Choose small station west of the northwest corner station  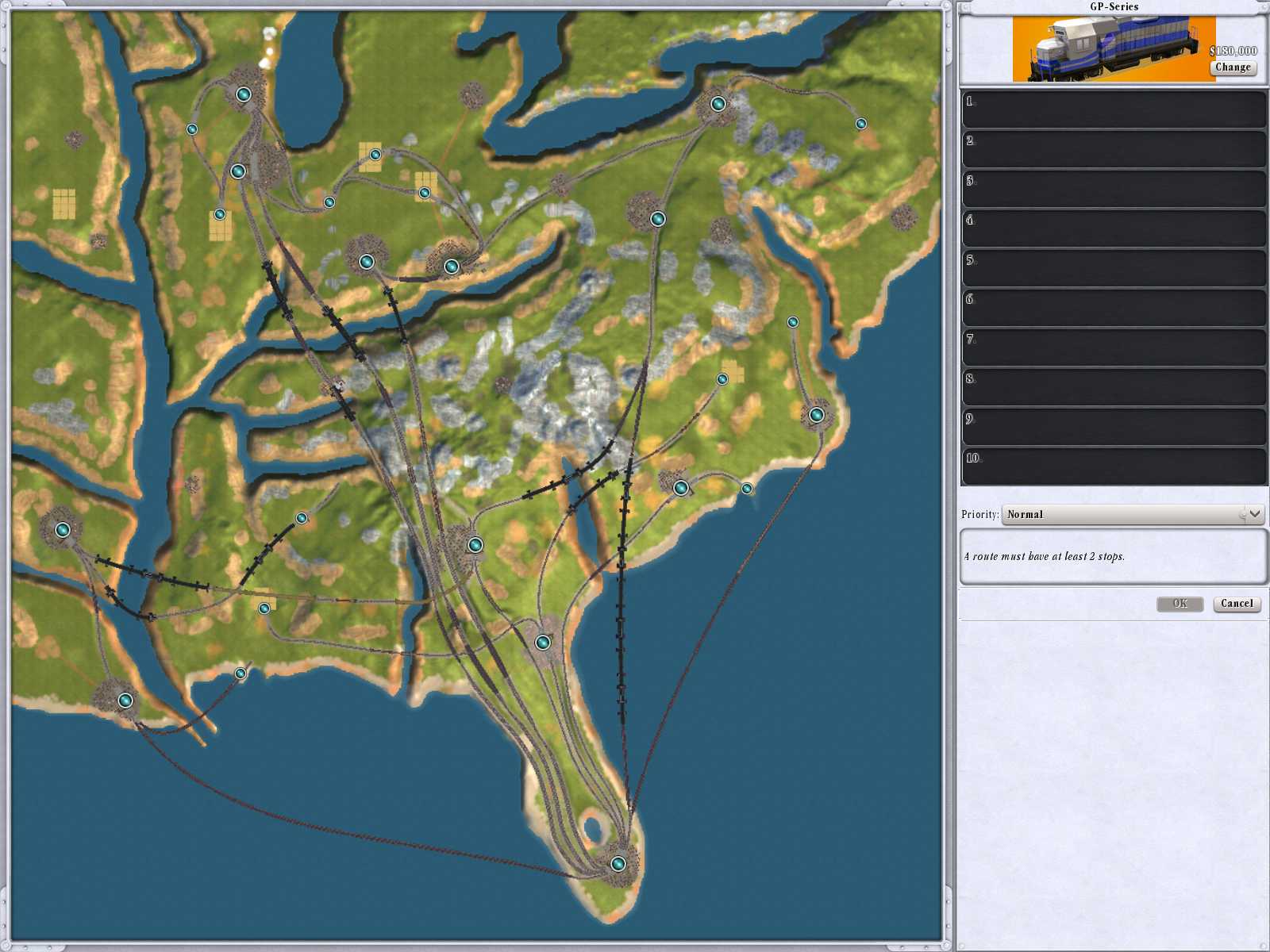[192, 129]
